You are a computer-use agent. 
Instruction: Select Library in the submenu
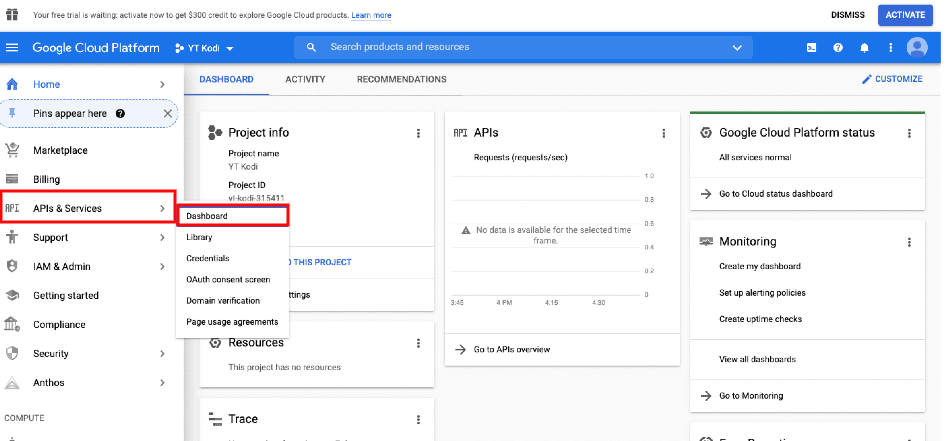[x=233, y=237]
